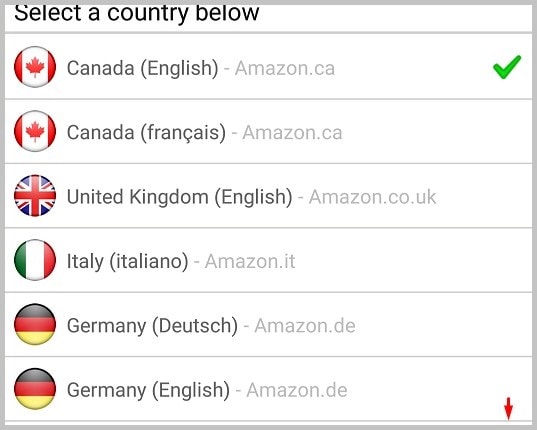Pick Germany (Deutsch) as country
The height and width of the screenshot is (430, 537).
point(268,325)
